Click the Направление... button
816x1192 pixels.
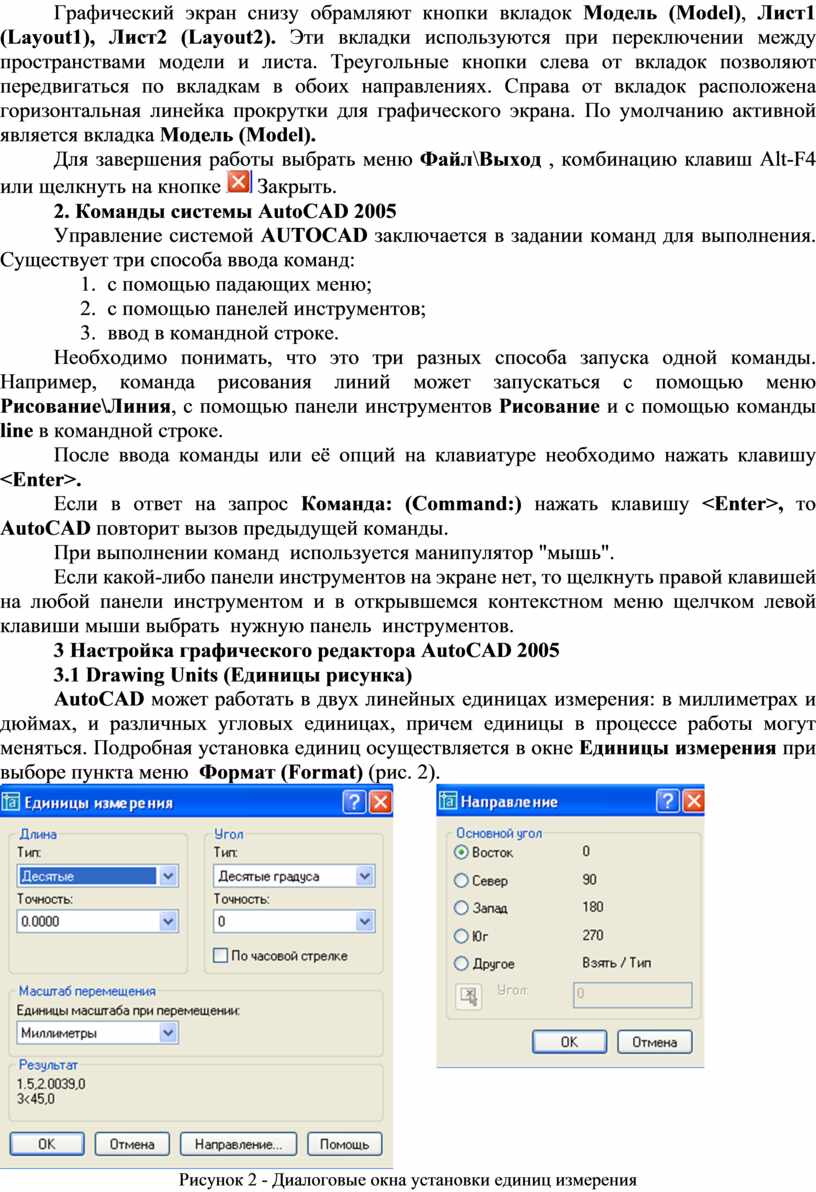click(238, 1144)
